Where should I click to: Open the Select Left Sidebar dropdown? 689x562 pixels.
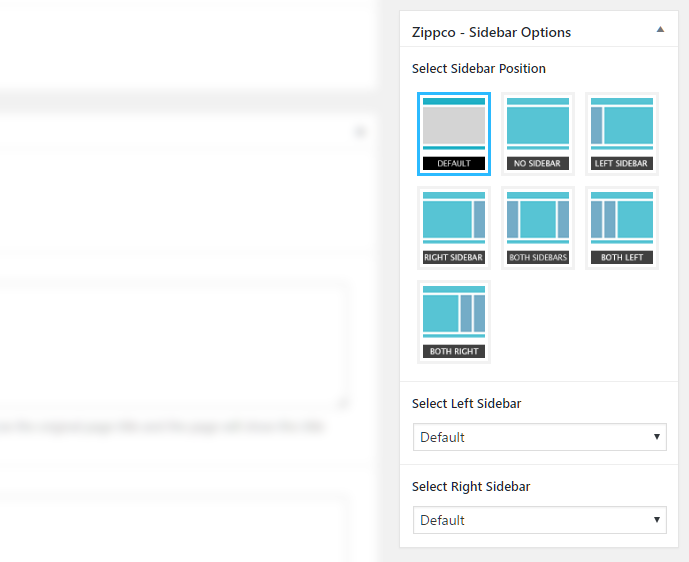click(x=540, y=437)
